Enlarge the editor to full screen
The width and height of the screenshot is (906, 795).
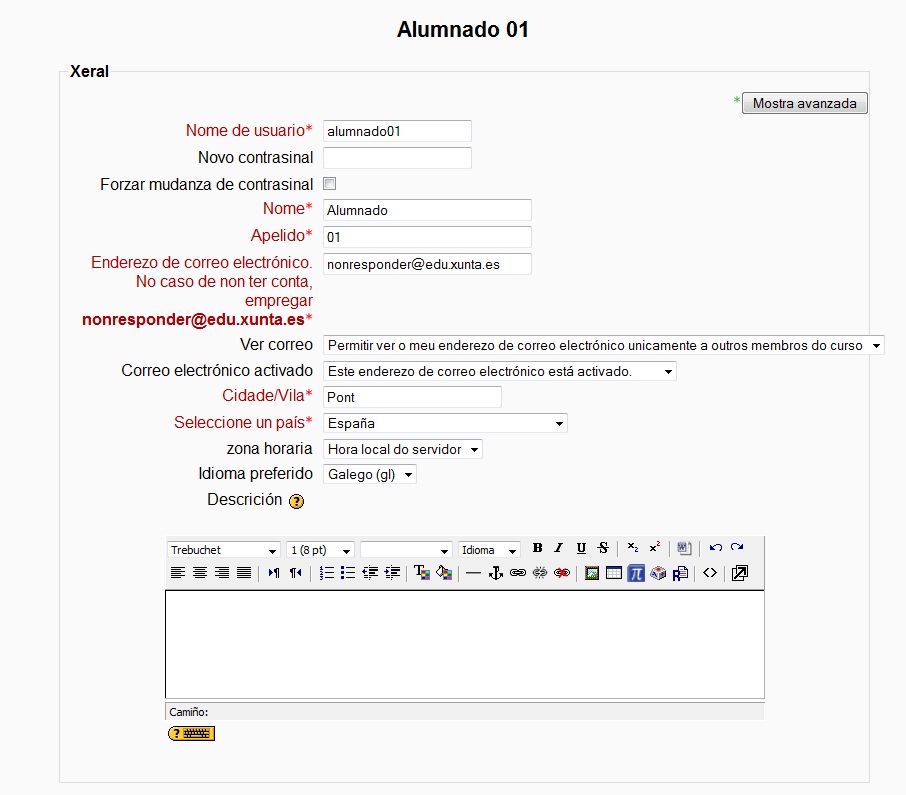pos(739,573)
